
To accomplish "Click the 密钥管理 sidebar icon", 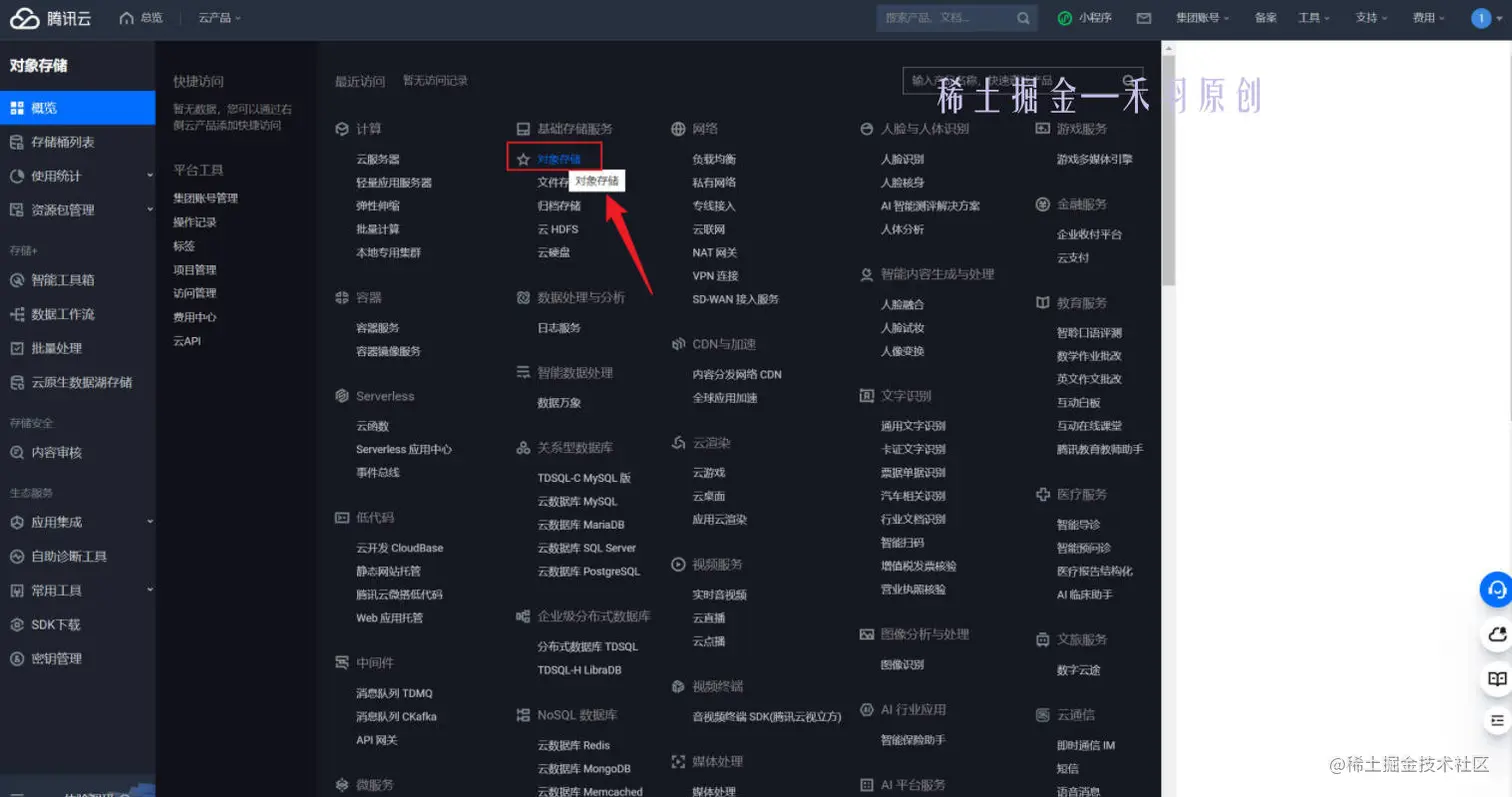I will (17, 658).
